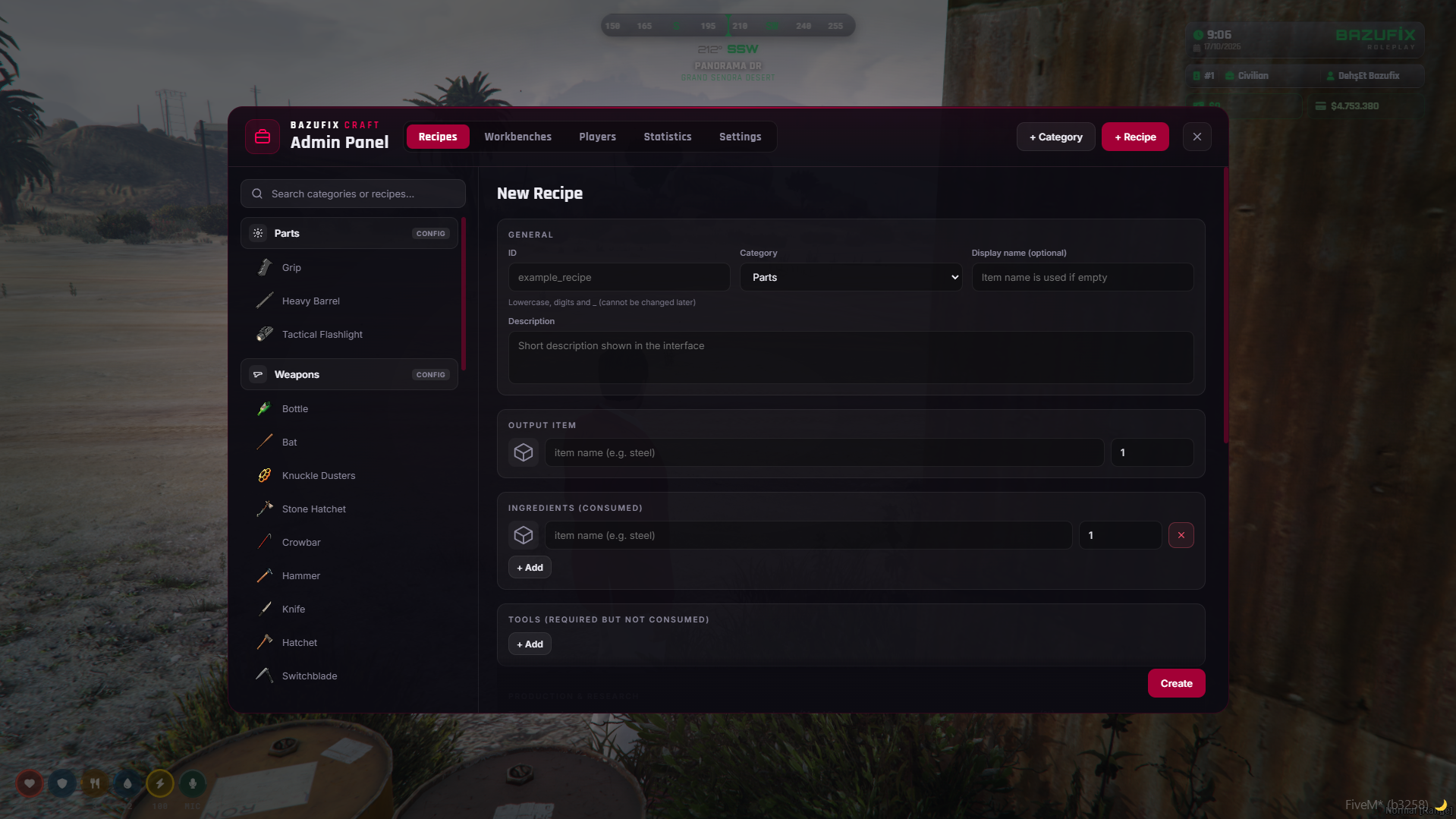This screenshot has width=1456, height=819.
Task: Click the Description text area
Action: [851, 358]
